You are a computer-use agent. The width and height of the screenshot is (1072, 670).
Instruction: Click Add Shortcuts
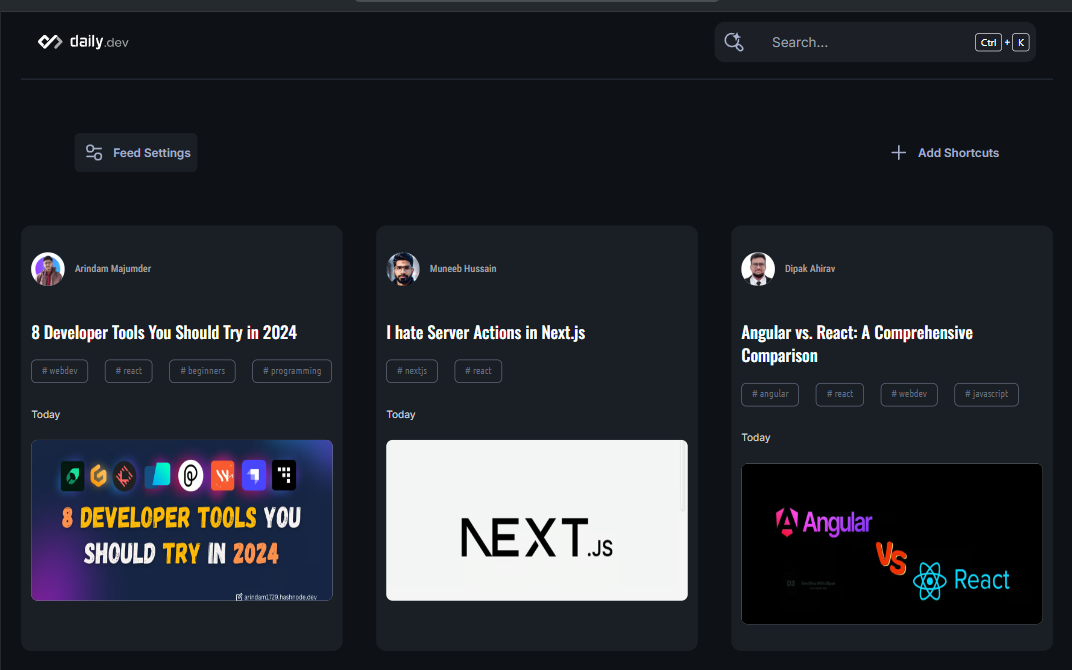tap(958, 152)
